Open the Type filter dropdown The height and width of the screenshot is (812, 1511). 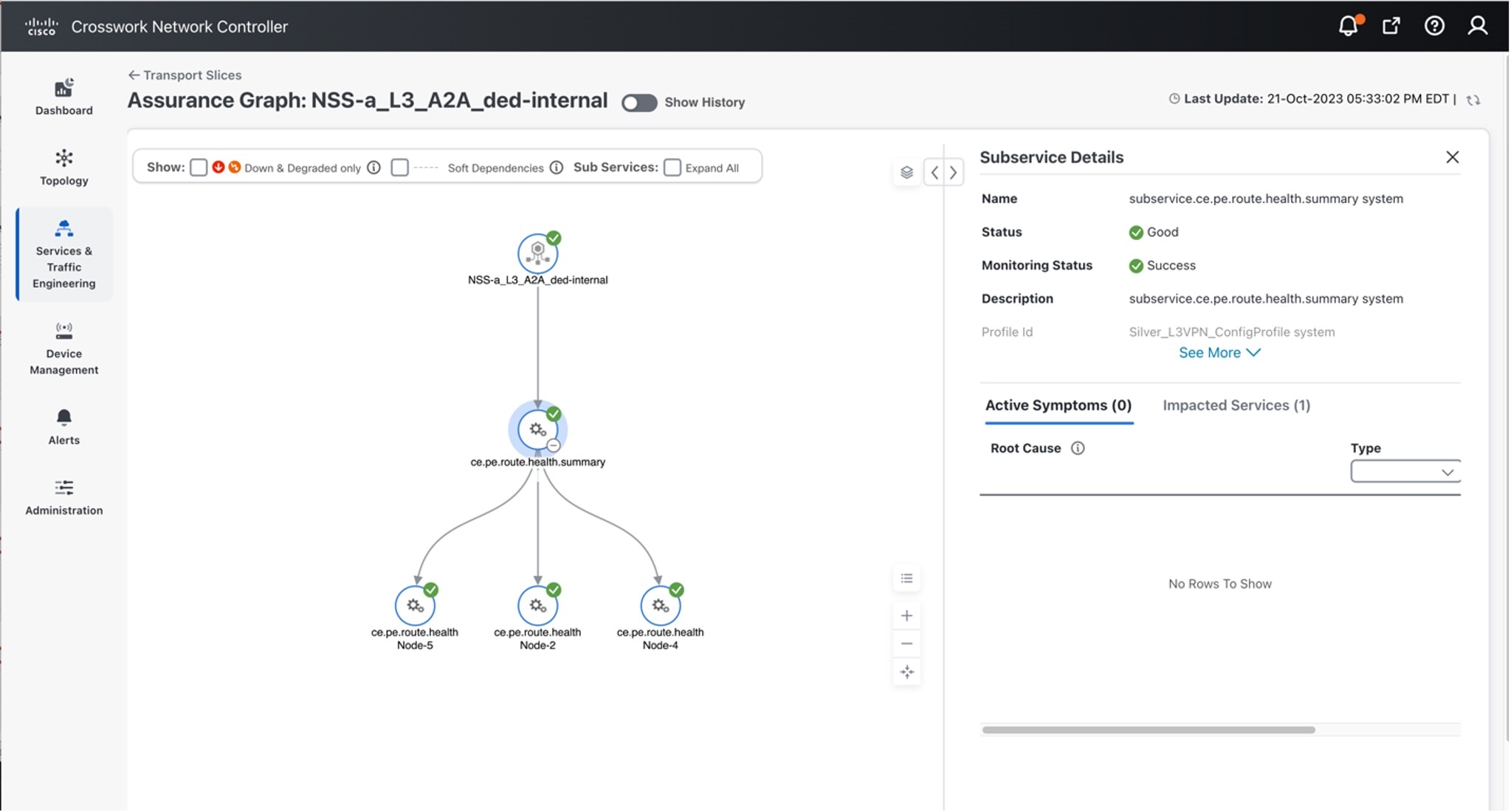pos(1402,471)
